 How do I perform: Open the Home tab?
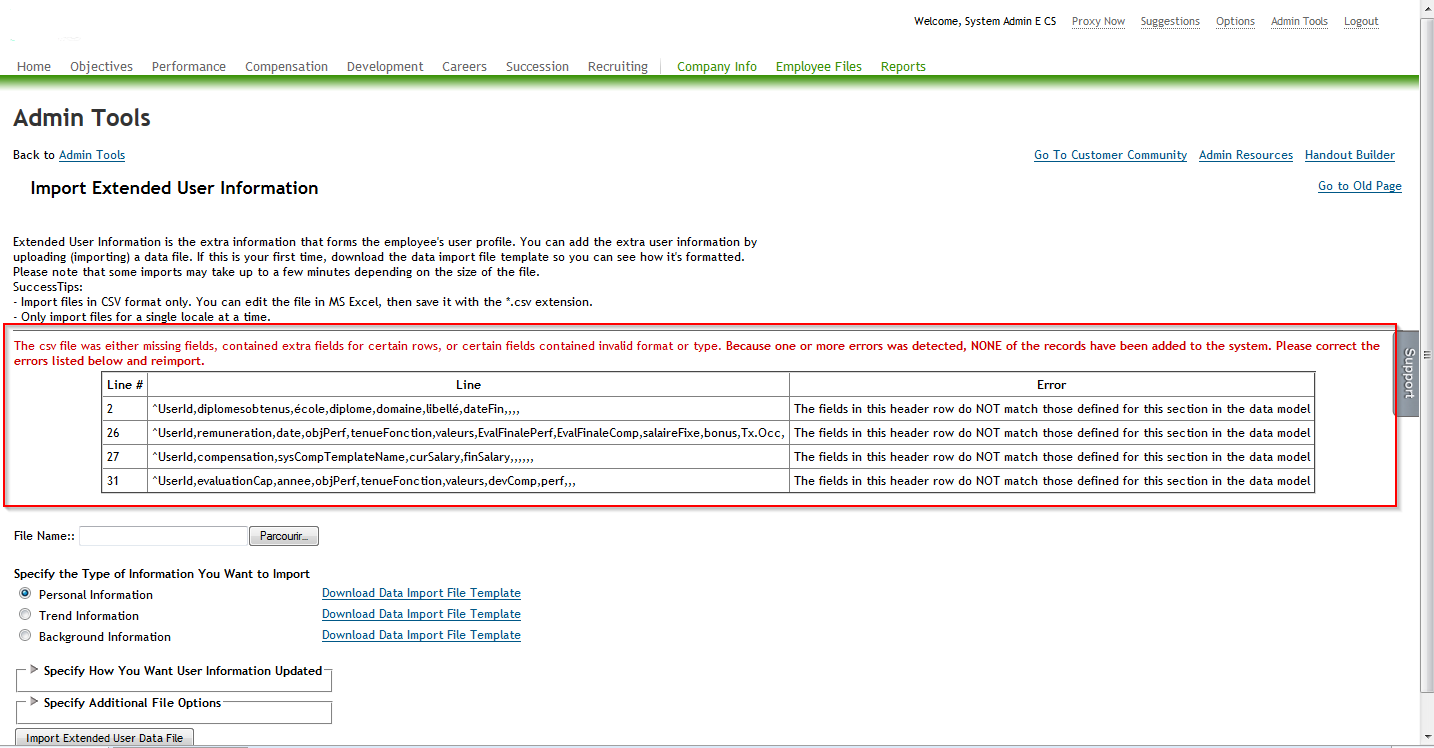[x=34, y=67]
